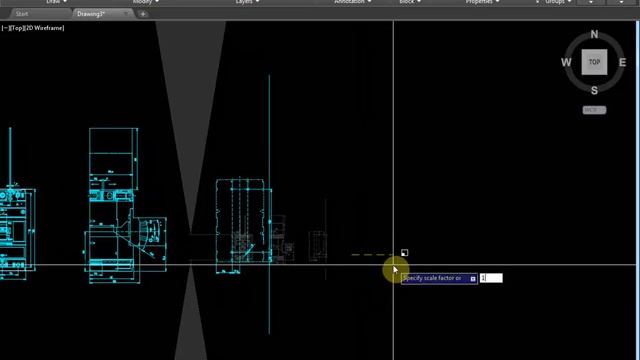
Task: Rotate view to South on ViewCube compass
Action: pos(594,91)
